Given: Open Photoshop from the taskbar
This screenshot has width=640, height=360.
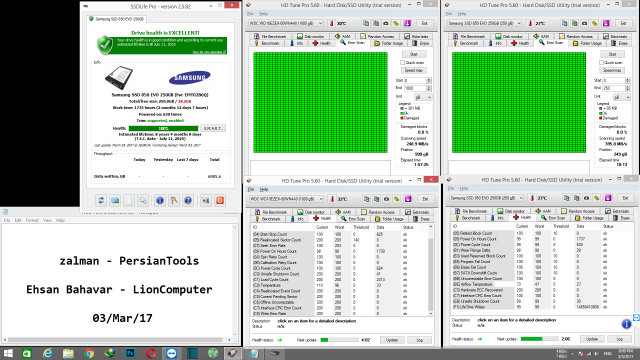Looking at the screenshot, I should click(130, 353).
